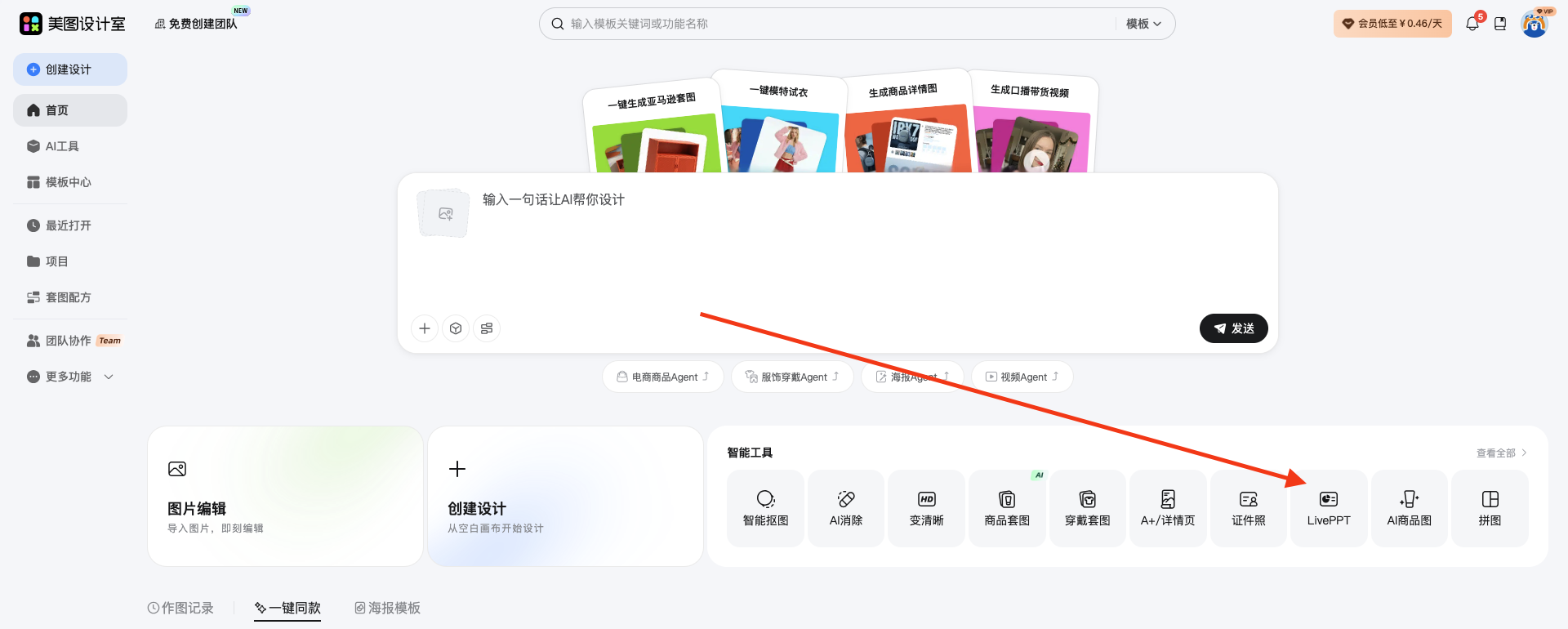Launch the AI消除 eraser tool
1568x629 pixels.
pos(846,508)
